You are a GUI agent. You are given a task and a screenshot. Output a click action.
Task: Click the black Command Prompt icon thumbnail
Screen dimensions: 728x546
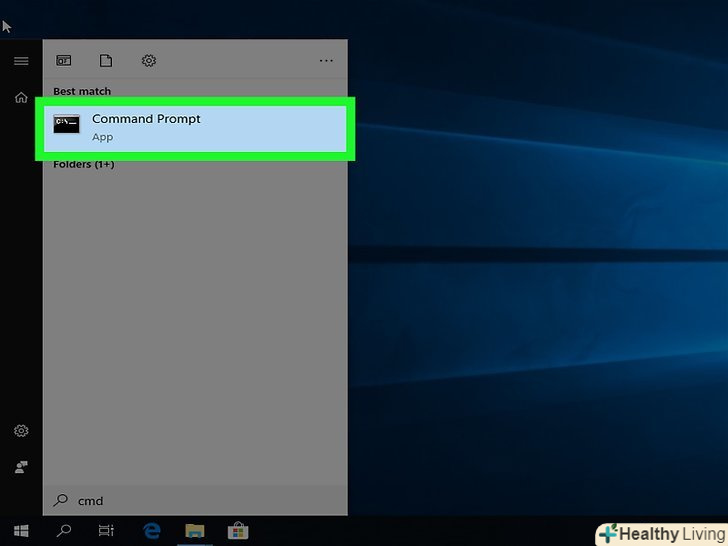click(67, 125)
